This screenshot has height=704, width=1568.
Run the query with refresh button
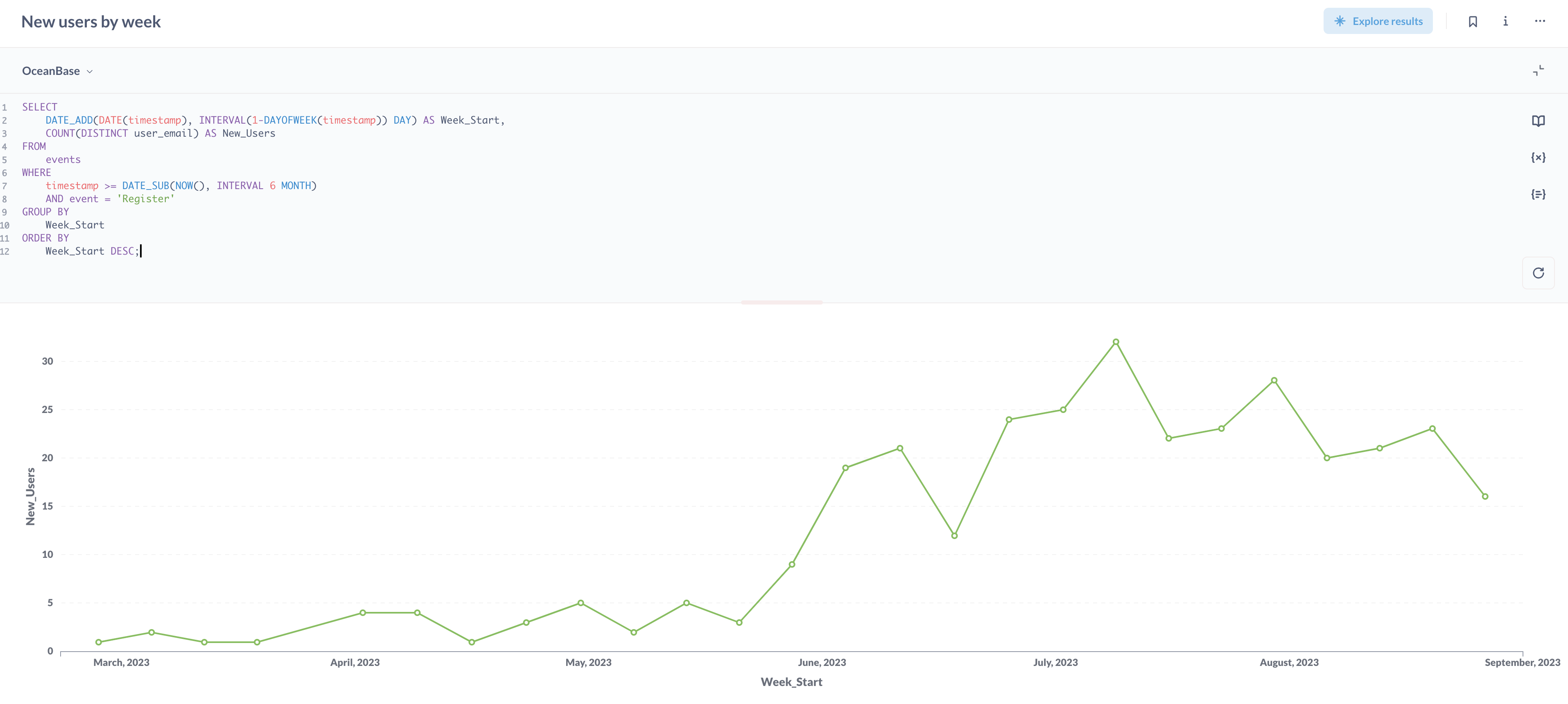pos(1538,273)
